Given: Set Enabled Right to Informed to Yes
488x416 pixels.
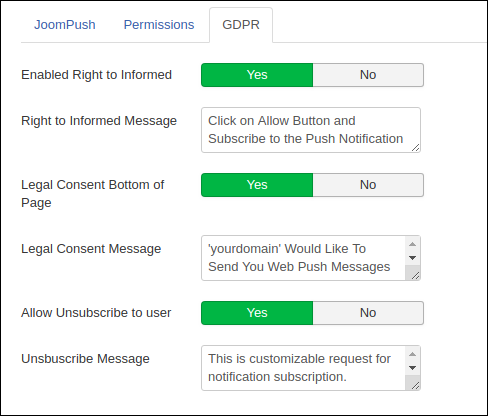Looking at the screenshot, I should [x=257, y=75].
